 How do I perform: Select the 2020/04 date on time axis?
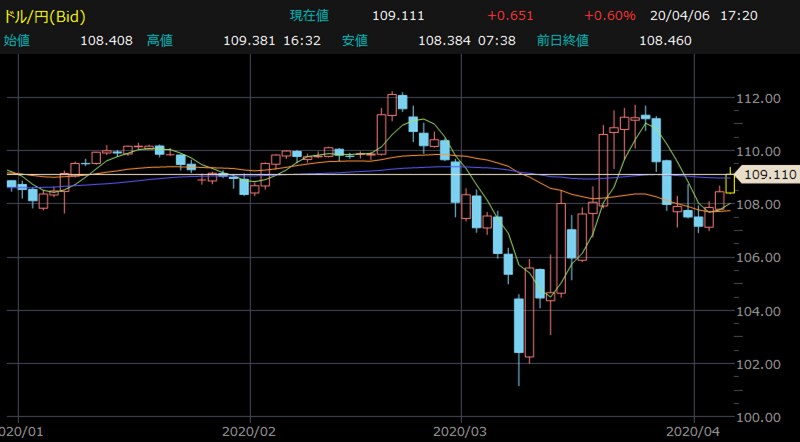tap(694, 431)
